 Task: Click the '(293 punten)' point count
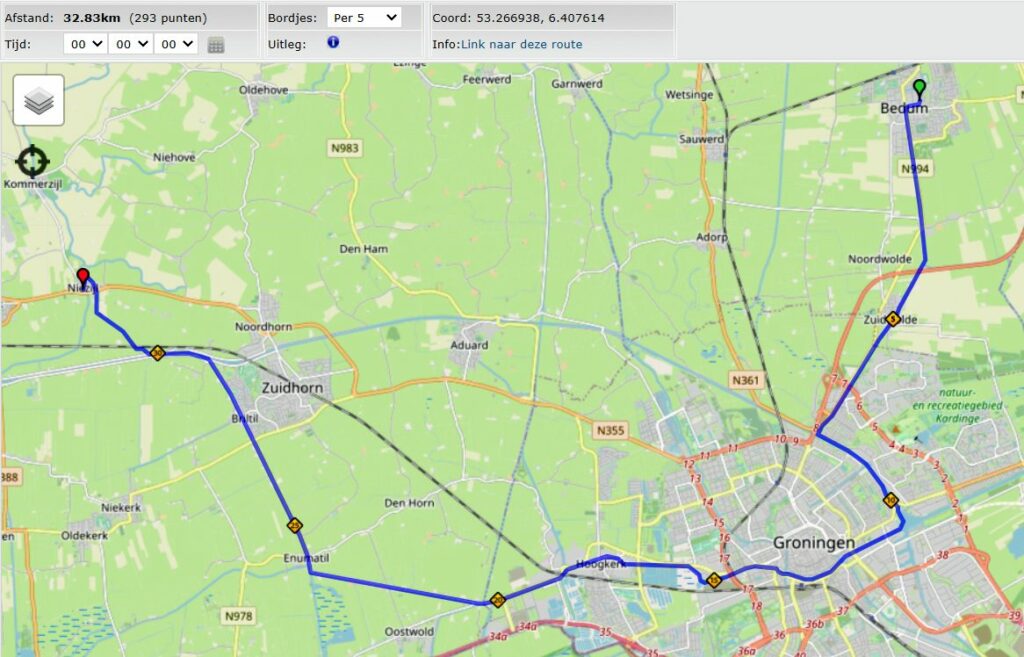point(168,18)
